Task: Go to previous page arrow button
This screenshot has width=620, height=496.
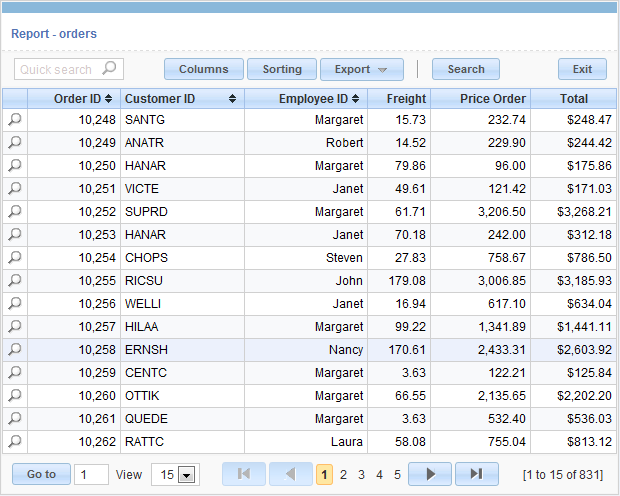Action: [290, 474]
